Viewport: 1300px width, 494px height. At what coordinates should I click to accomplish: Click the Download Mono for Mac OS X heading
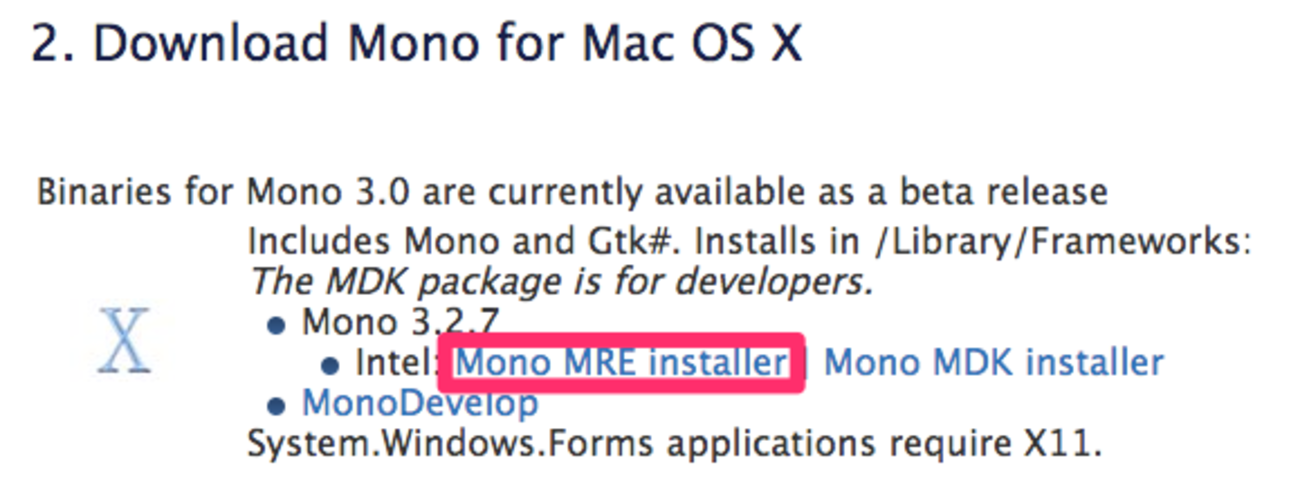(417, 44)
